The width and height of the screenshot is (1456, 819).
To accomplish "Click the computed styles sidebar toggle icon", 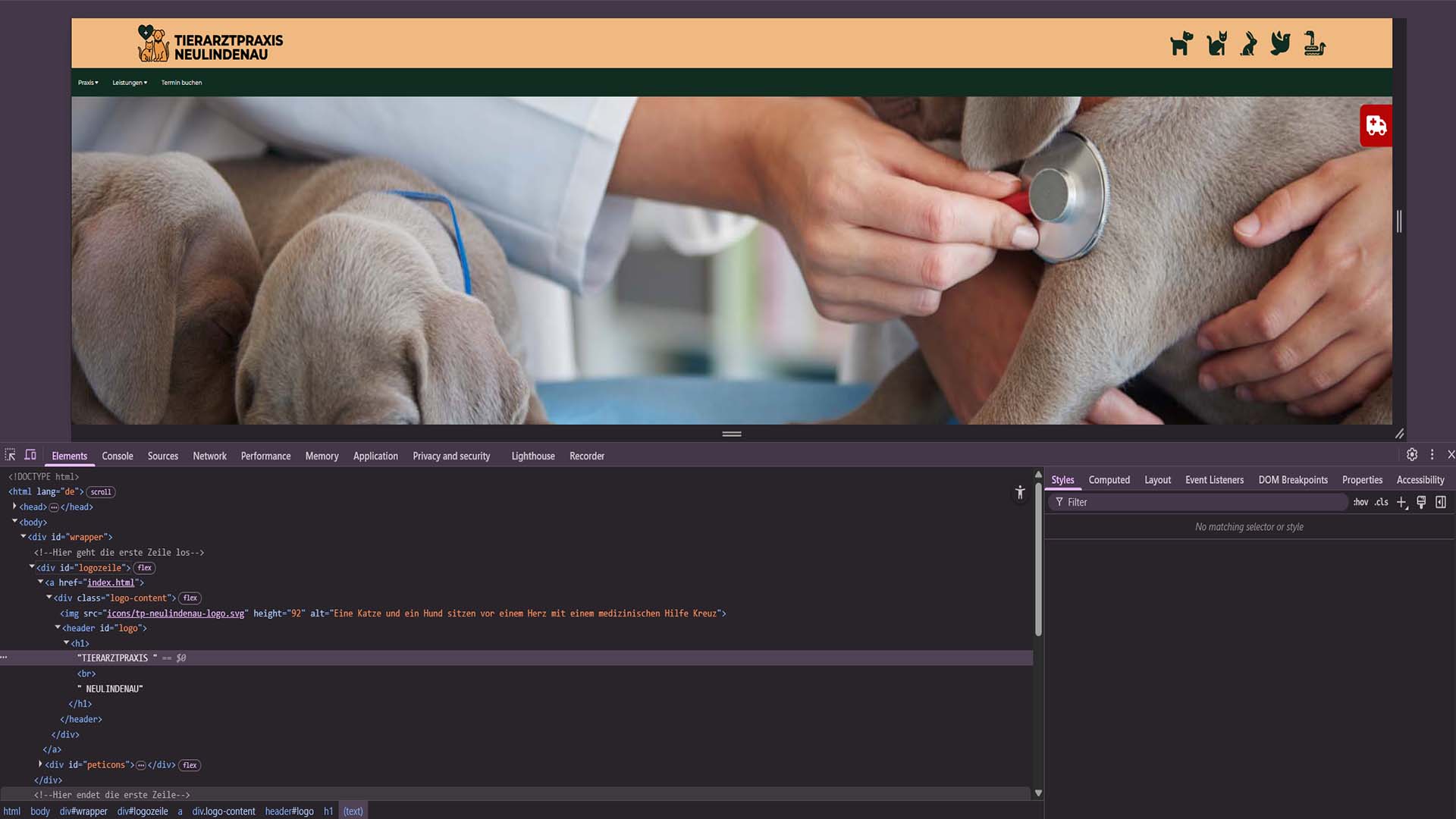I will coord(1441,502).
